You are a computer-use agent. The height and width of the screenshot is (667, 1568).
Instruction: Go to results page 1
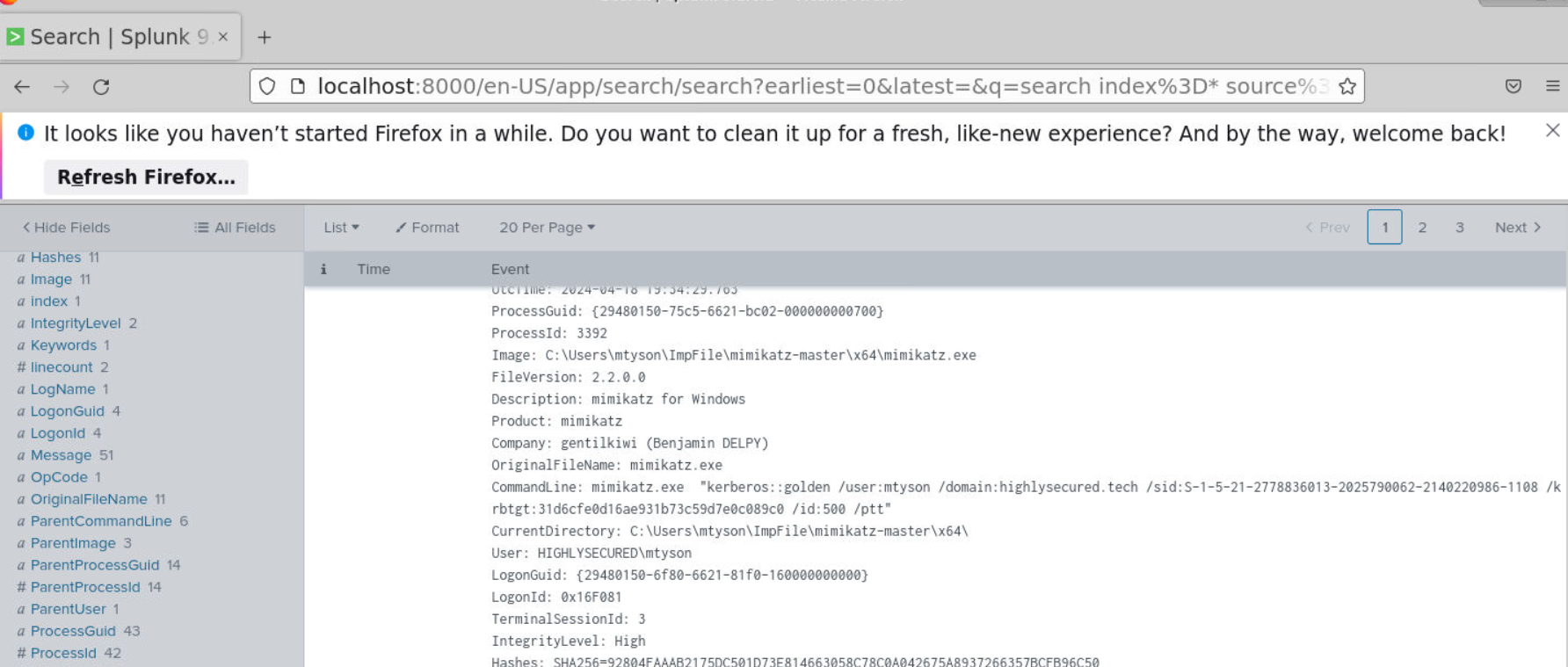(x=1384, y=228)
